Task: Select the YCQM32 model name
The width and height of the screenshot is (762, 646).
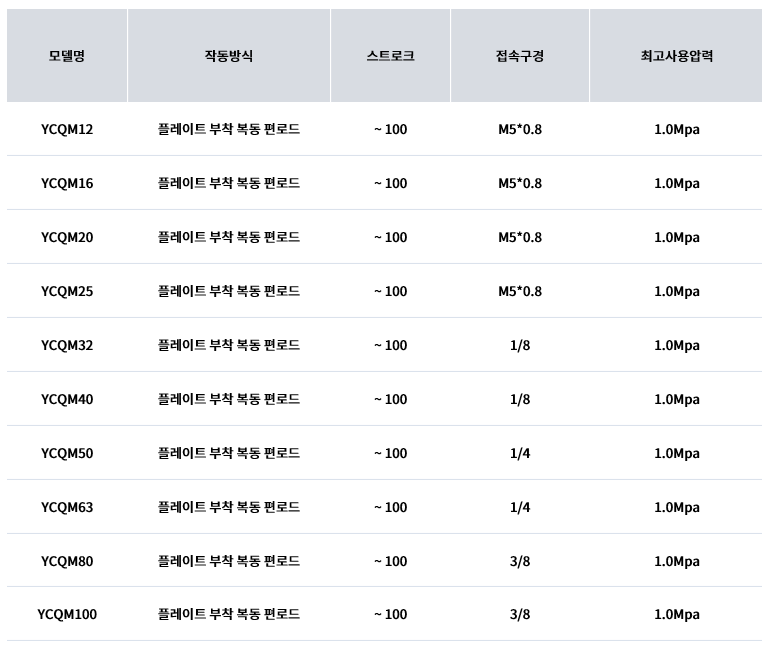Action: pyautogui.click(x=67, y=345)
